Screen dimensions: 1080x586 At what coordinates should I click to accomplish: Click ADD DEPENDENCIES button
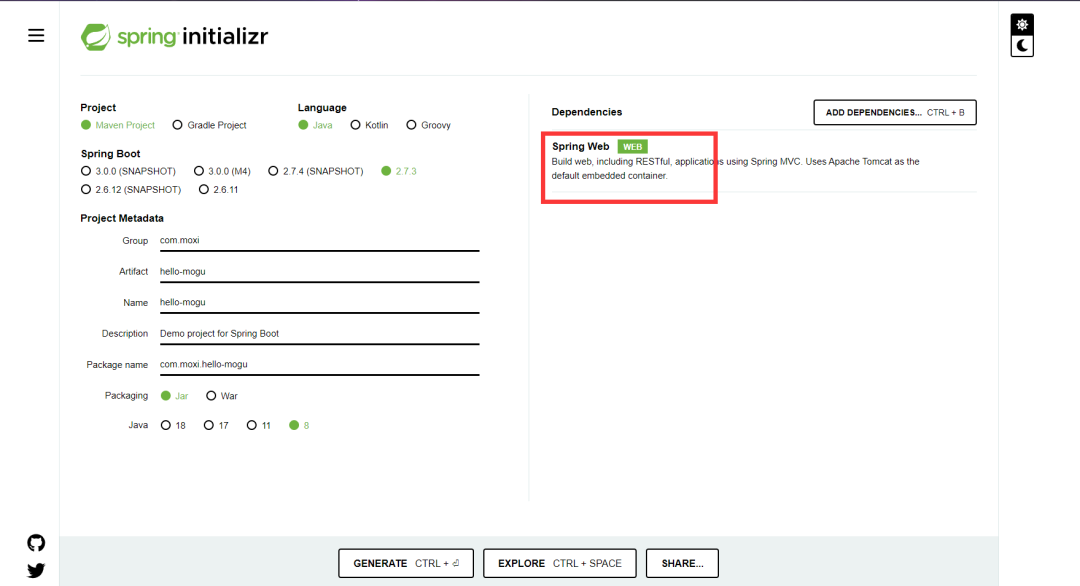pos(895,112)
